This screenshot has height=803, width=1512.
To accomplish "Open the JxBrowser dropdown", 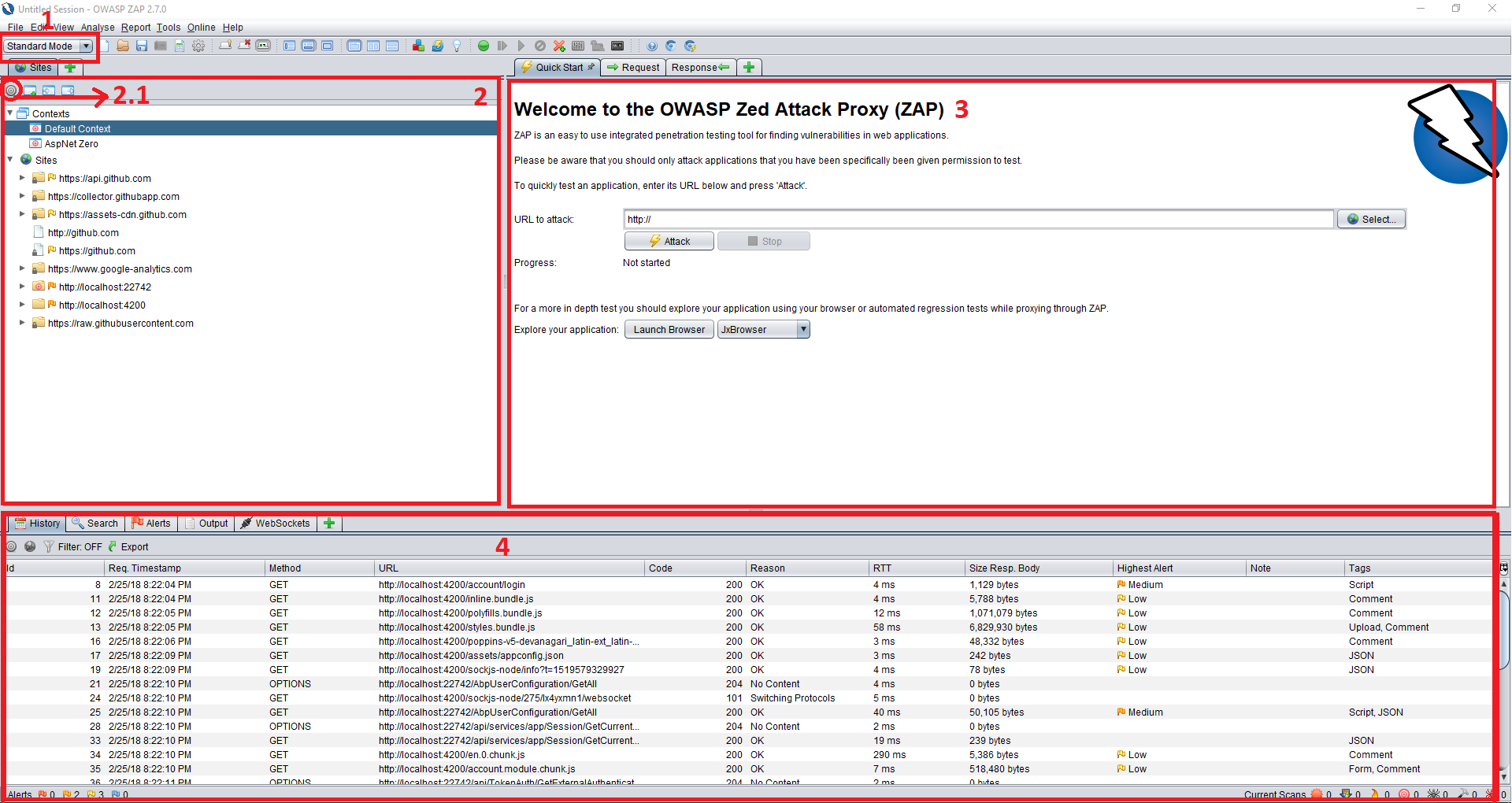I will (763, 329).
